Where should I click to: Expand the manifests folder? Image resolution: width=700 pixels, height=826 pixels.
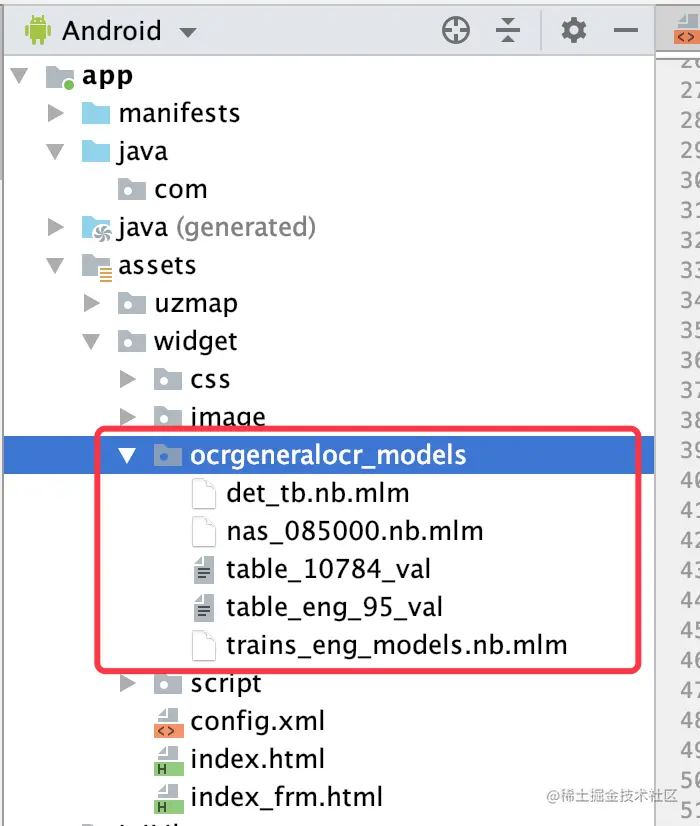[x=56, y=114]
